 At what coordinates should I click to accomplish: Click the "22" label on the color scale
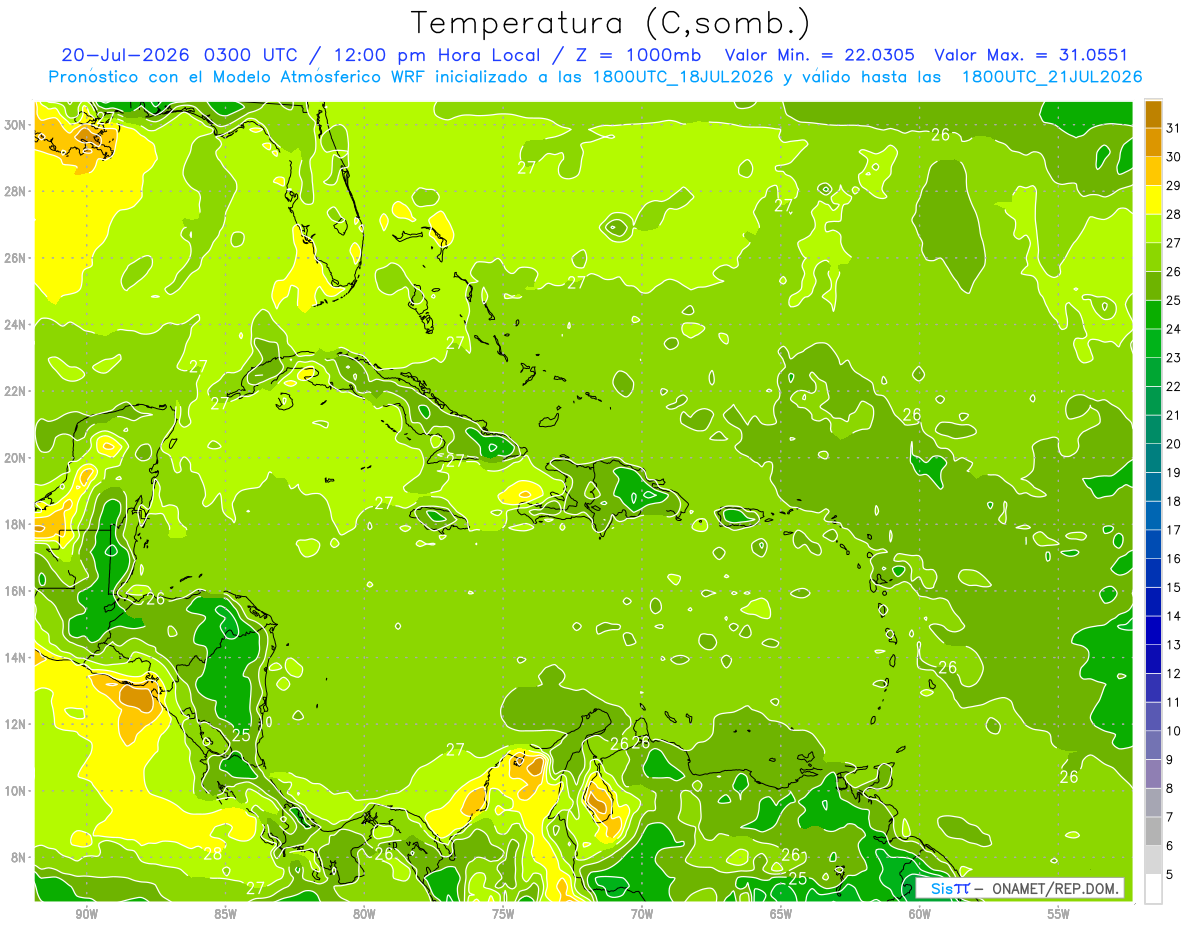point(1174,386)
